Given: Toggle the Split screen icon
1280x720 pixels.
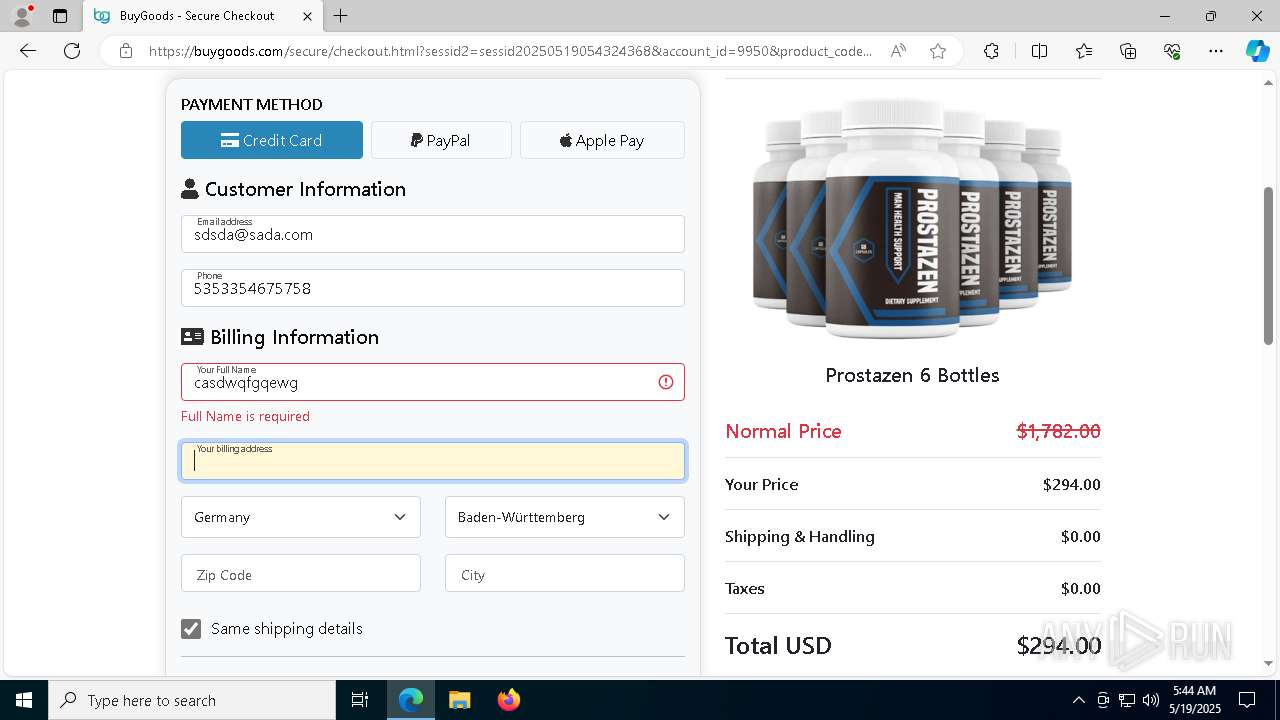Looking at the screenshot, I should point(1039,51).
